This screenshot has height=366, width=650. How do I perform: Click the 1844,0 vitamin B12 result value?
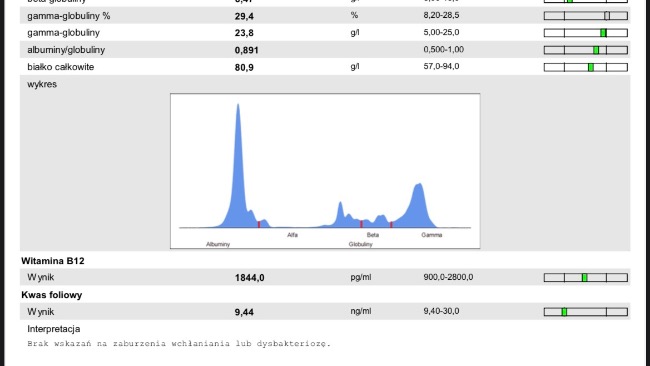[250, 278]
